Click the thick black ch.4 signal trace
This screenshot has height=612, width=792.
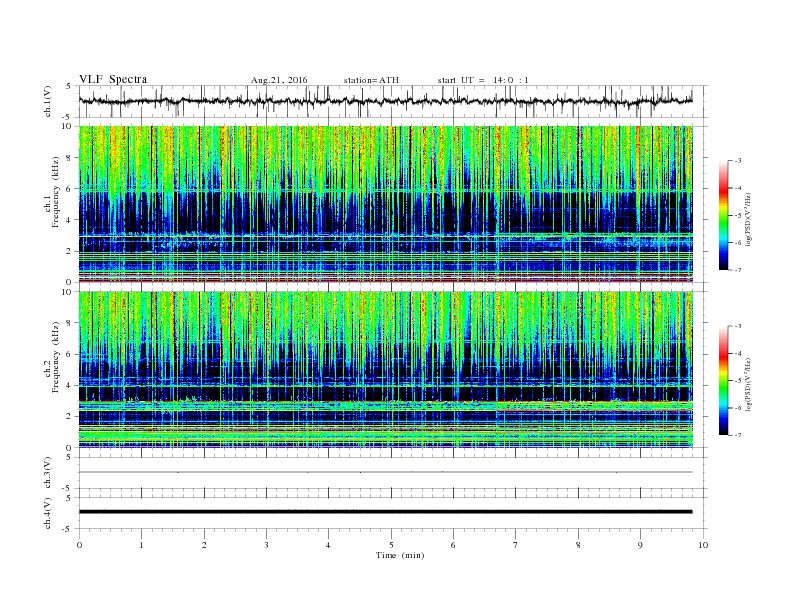pyautogui.click(x=386, y=512)
